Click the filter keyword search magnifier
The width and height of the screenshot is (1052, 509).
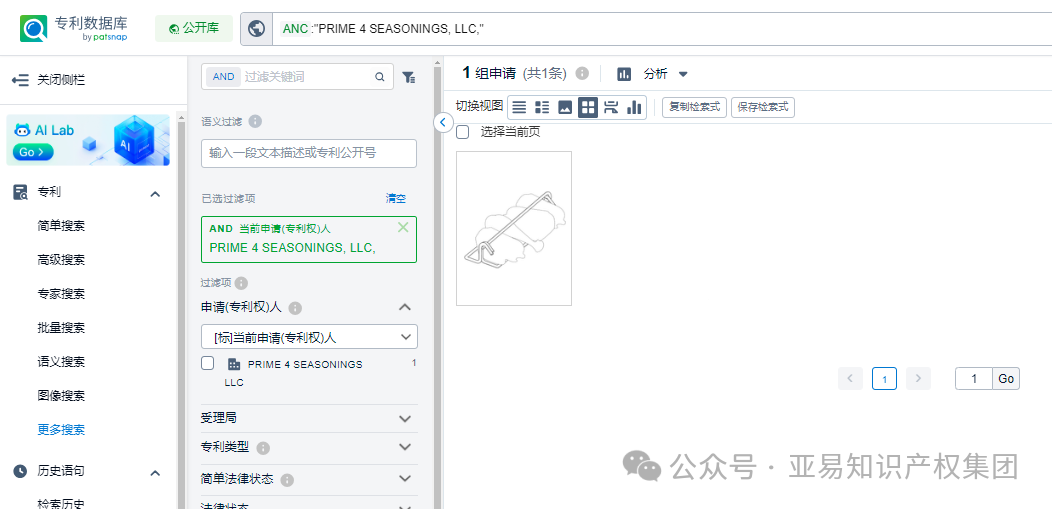click(x=380, y=77)
